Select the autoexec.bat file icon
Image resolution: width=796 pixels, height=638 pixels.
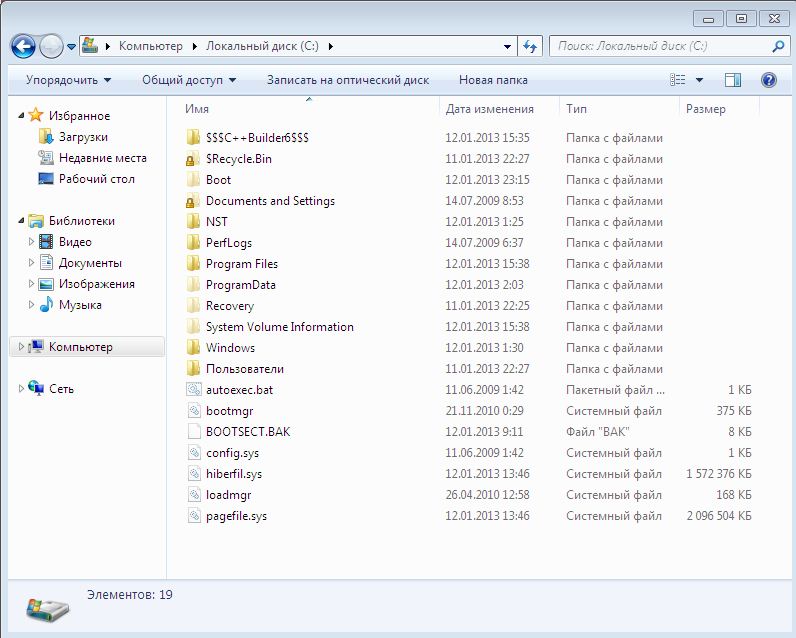193,390
